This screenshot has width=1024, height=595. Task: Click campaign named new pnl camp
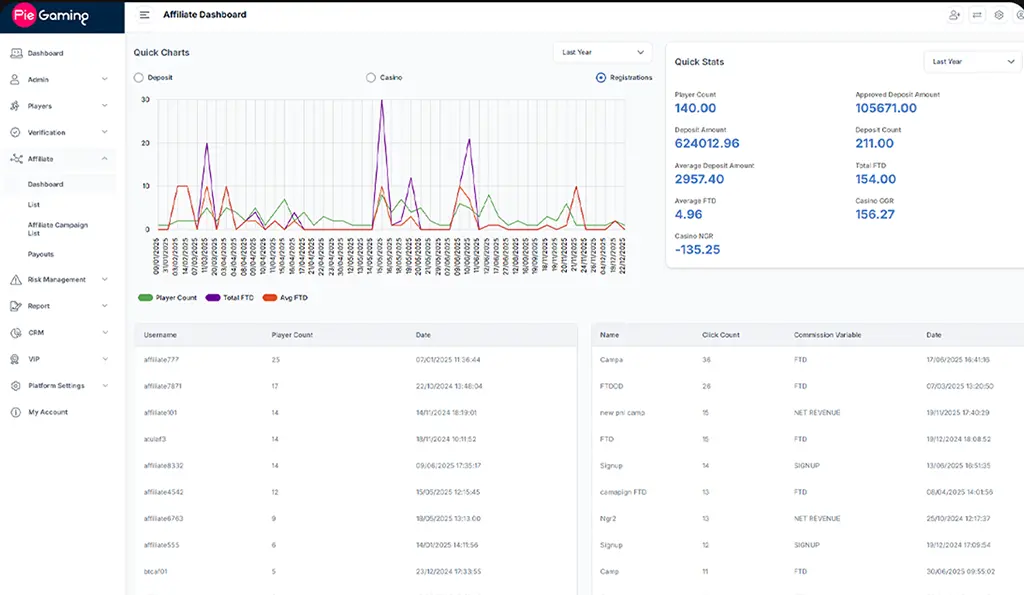(622, 413)
